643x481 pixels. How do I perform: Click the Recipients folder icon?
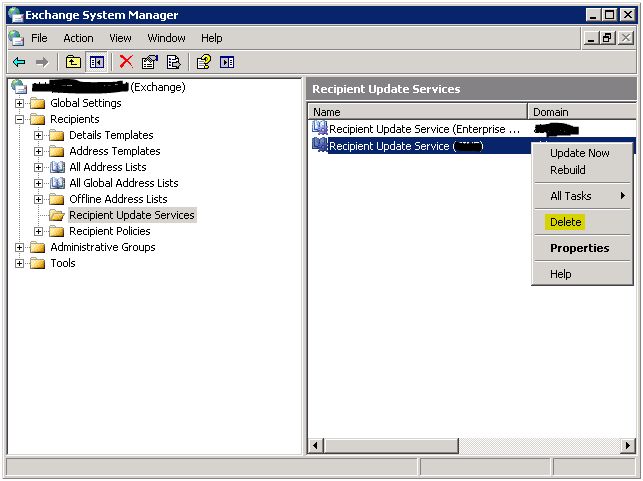pos(38,119)
